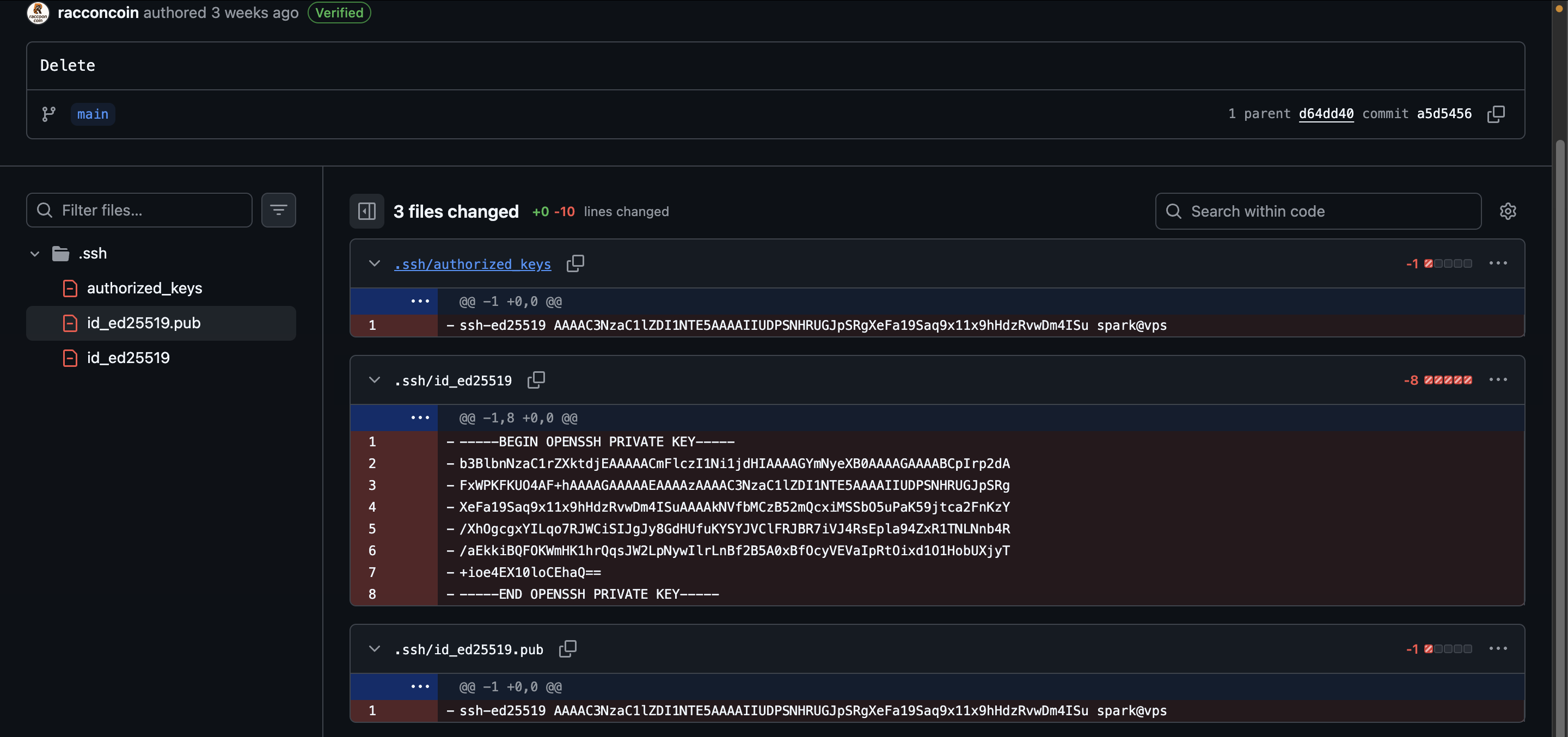This screenshot has width=1568, height=737.
Task: Open diff view settings gear
Action: [1507, 211]
